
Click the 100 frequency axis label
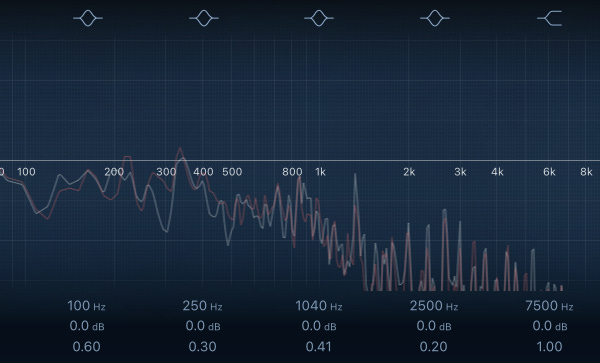(26, 172)
